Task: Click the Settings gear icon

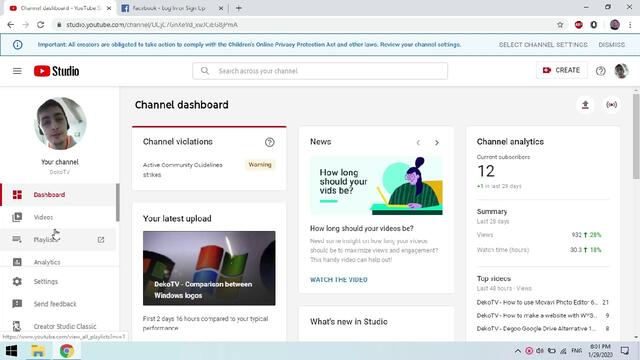Action: click(x=17, y=281)
